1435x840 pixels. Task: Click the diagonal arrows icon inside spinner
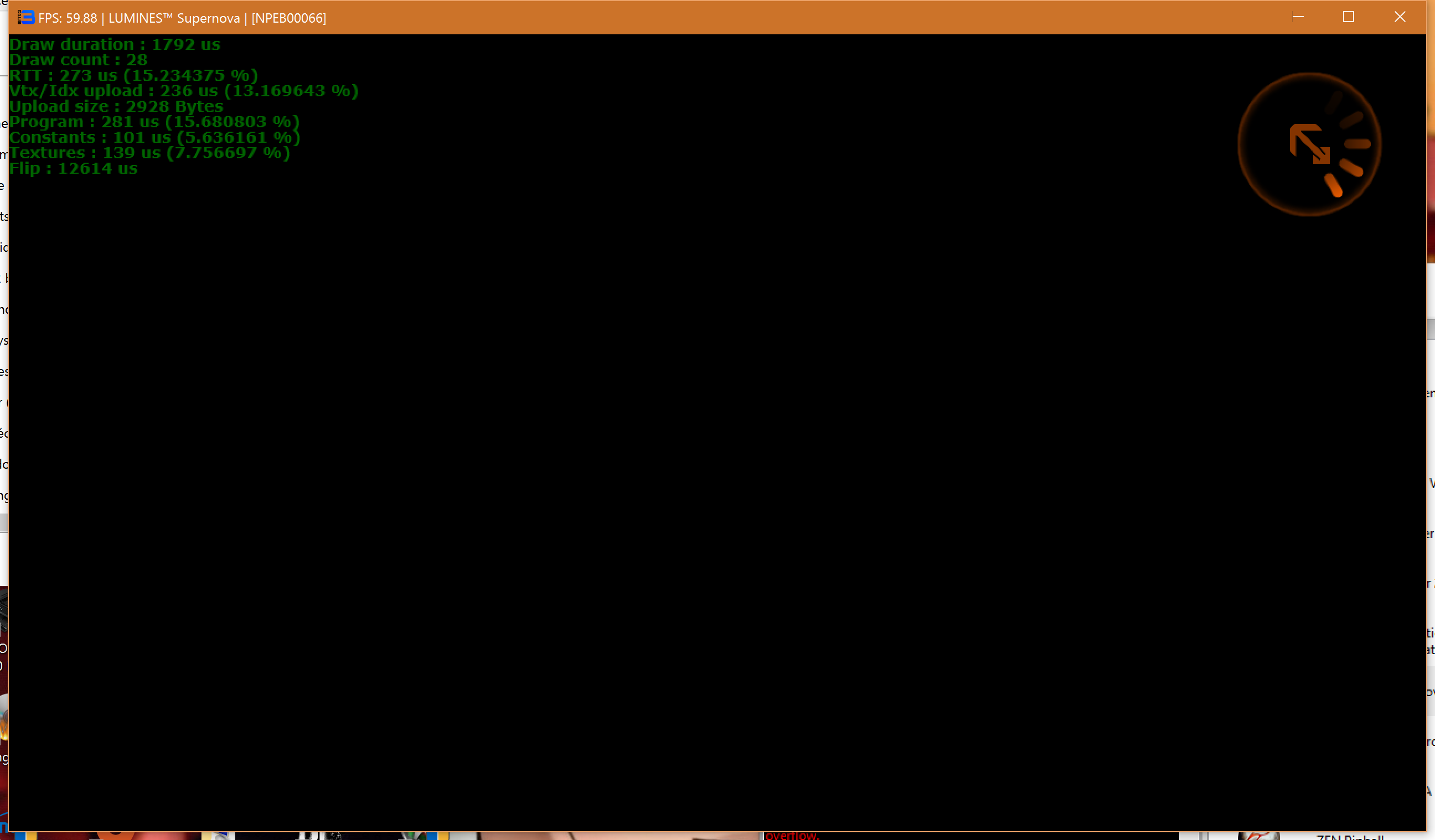click(x=1309, y=144)
